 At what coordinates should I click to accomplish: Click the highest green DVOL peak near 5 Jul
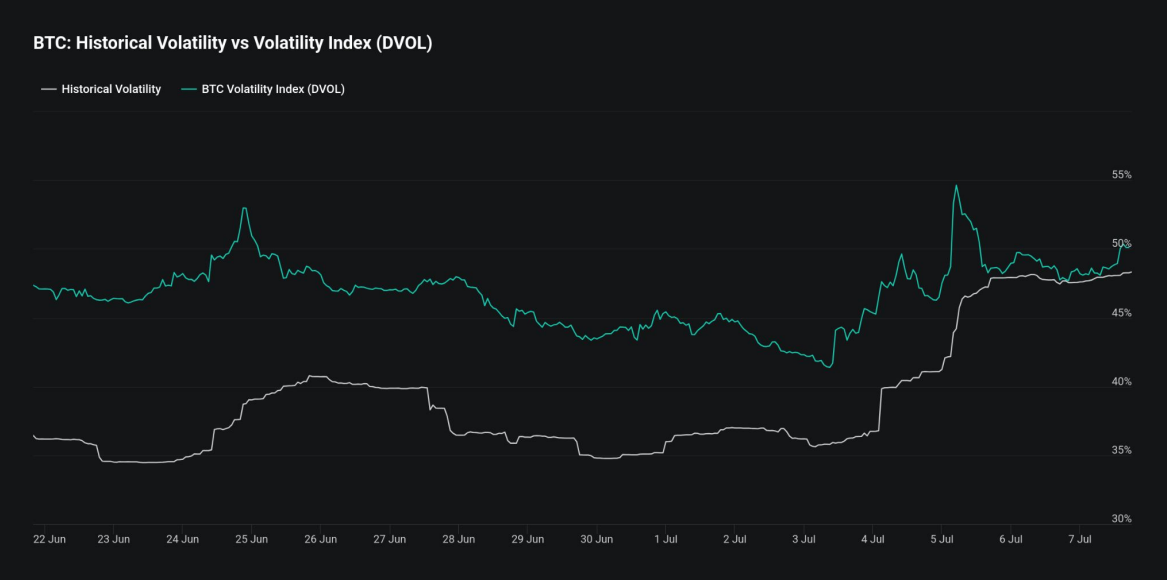[956, 185]
